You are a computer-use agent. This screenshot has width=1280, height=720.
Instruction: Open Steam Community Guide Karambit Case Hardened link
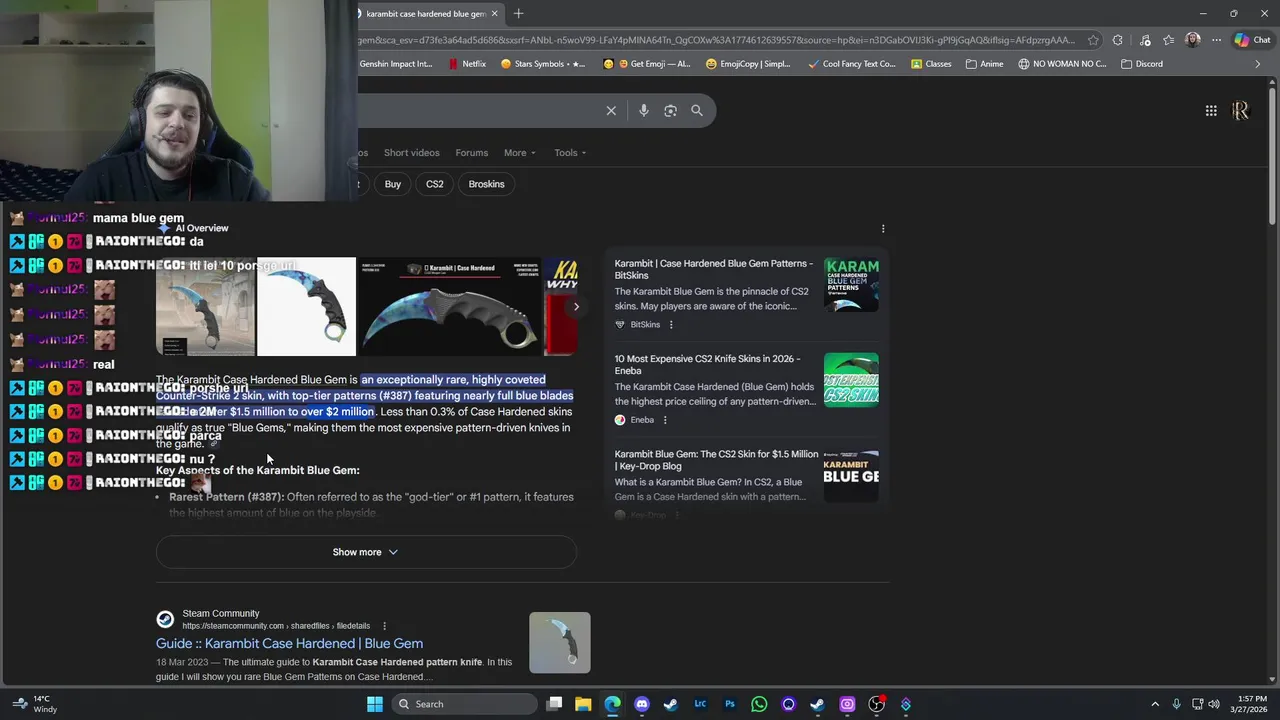[x=289, y=644]
